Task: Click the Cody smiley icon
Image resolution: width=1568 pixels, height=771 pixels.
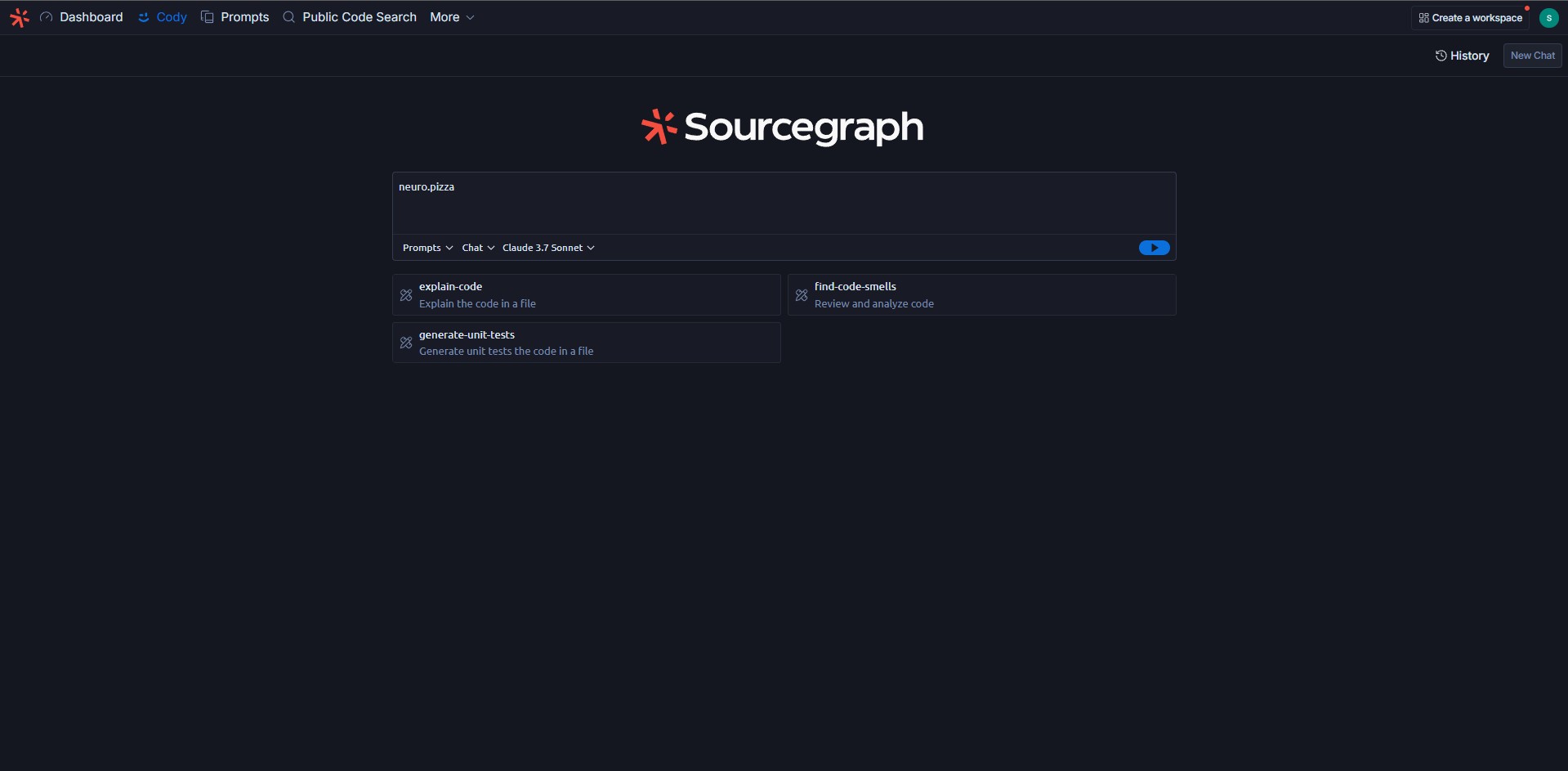Action: coord(144,17)
